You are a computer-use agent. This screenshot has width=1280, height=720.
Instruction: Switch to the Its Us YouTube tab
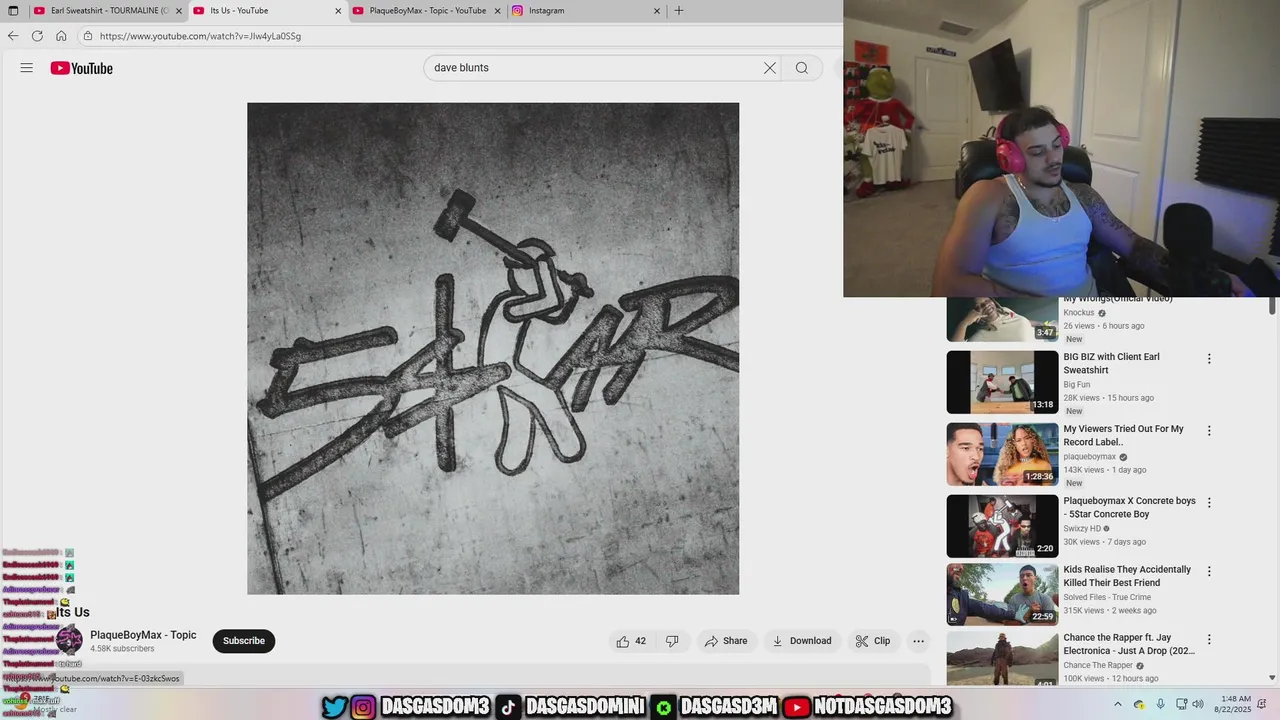(x=267, y=11)
